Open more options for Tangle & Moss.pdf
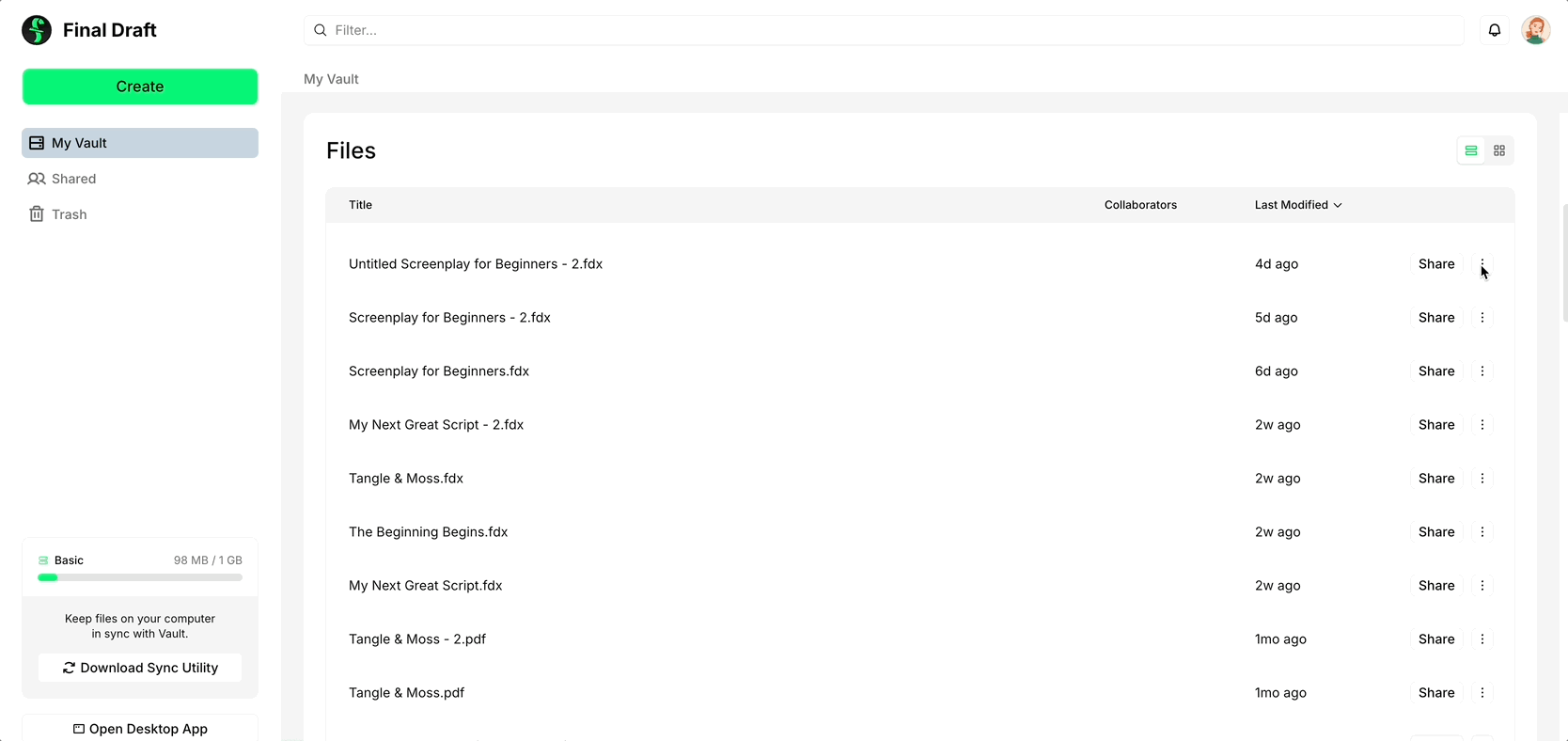Image resolution: width=1568 pixels, height=741 pixels. [x=1482, y=693]
